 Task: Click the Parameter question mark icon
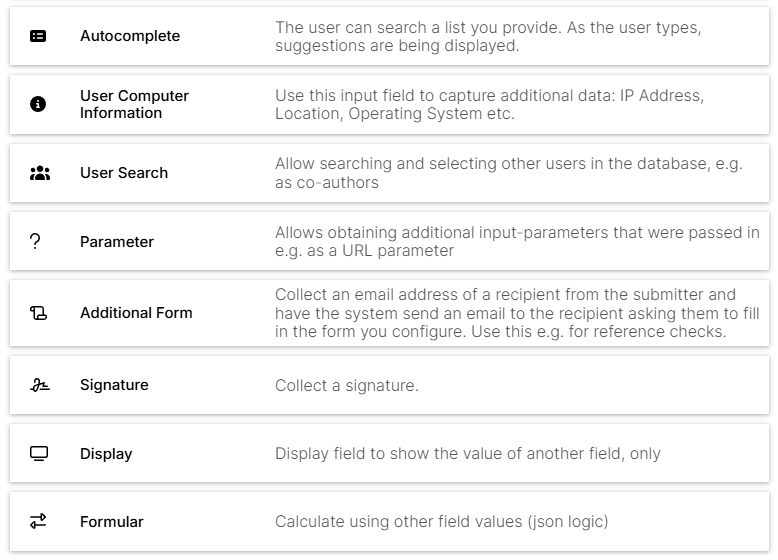point(35,242)
